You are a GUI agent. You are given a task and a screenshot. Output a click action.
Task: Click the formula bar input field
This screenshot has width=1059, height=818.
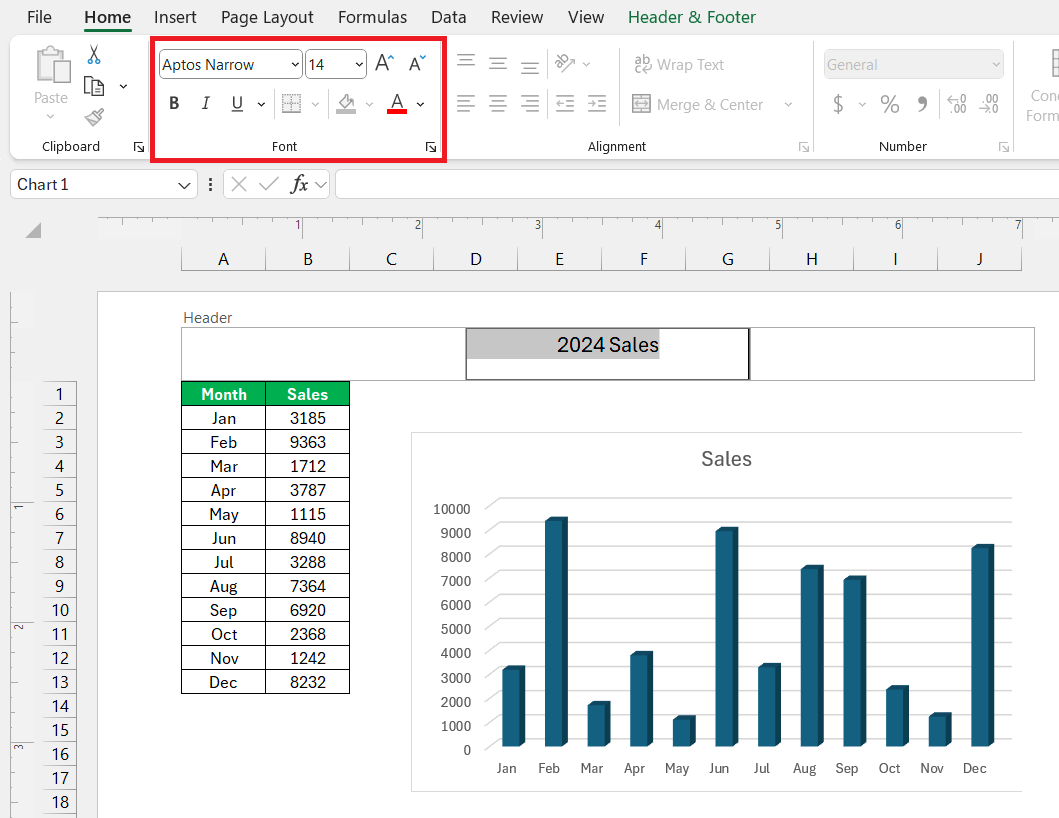tap(697, 184)
